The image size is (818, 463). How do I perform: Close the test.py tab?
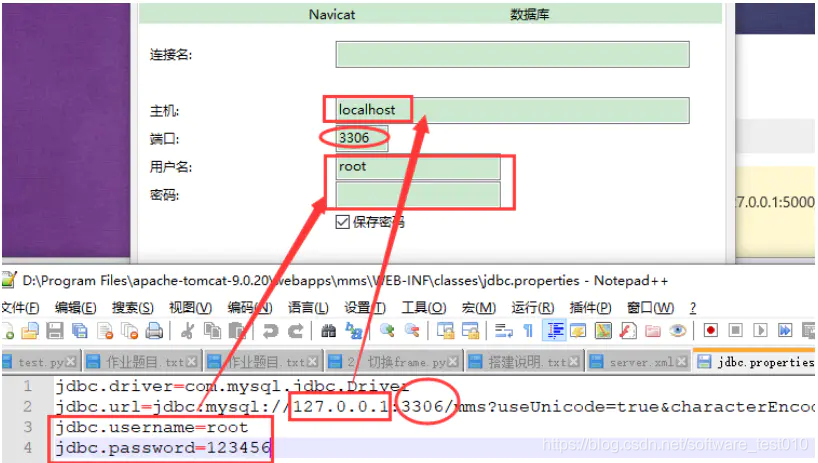click(x=71, y=361)
